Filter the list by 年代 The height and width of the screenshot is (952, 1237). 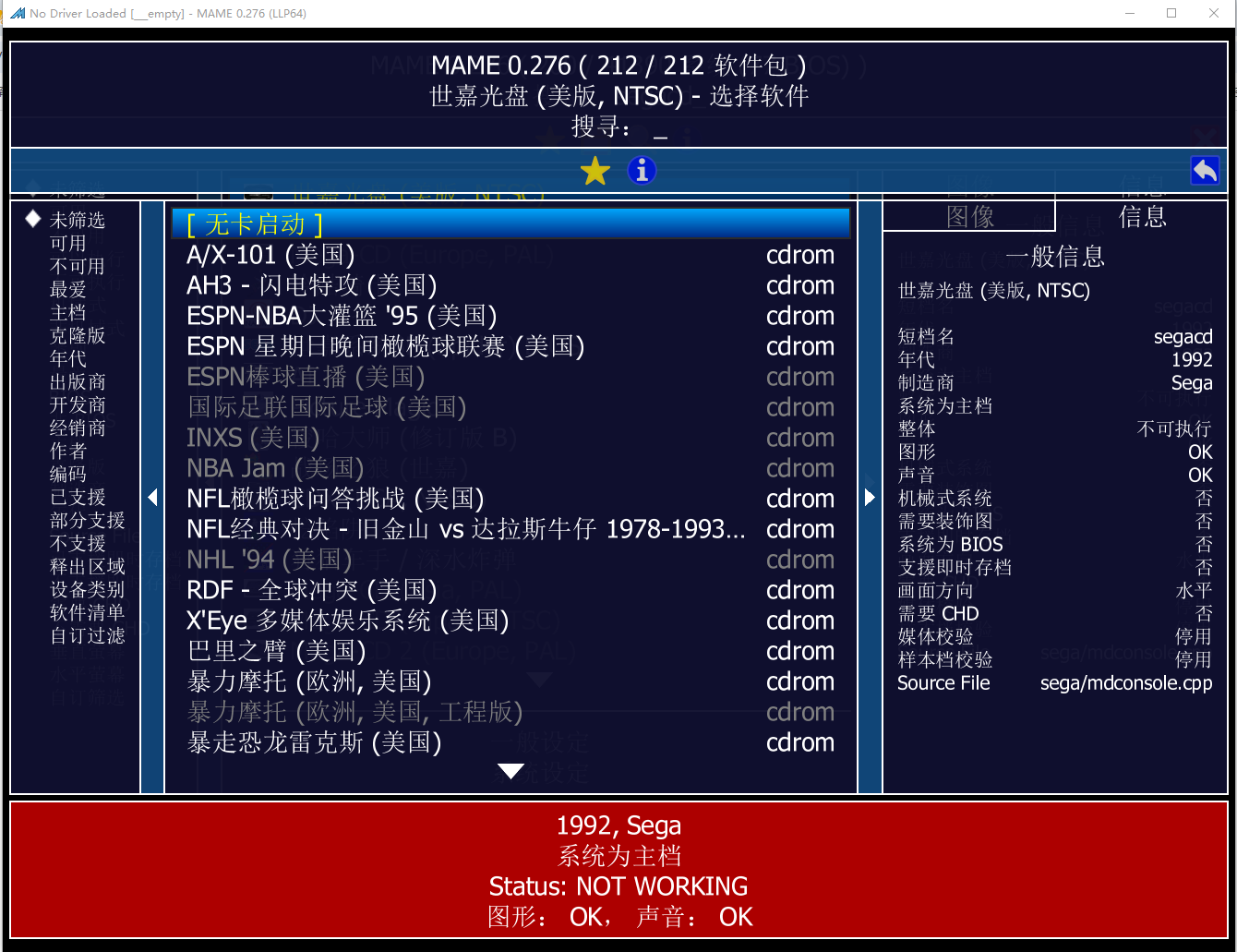tap(67, 358)
